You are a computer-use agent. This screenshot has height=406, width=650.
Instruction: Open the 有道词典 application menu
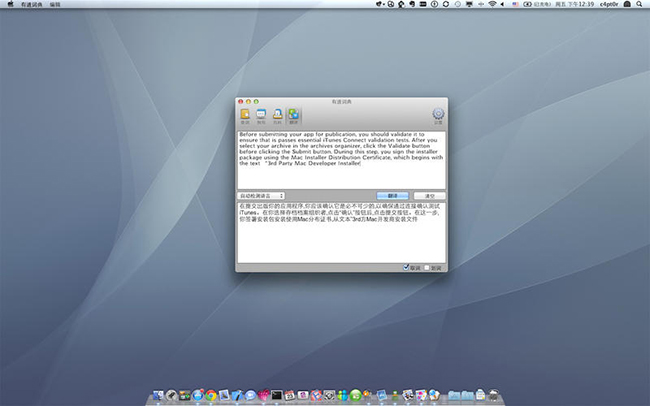(31, 5)
